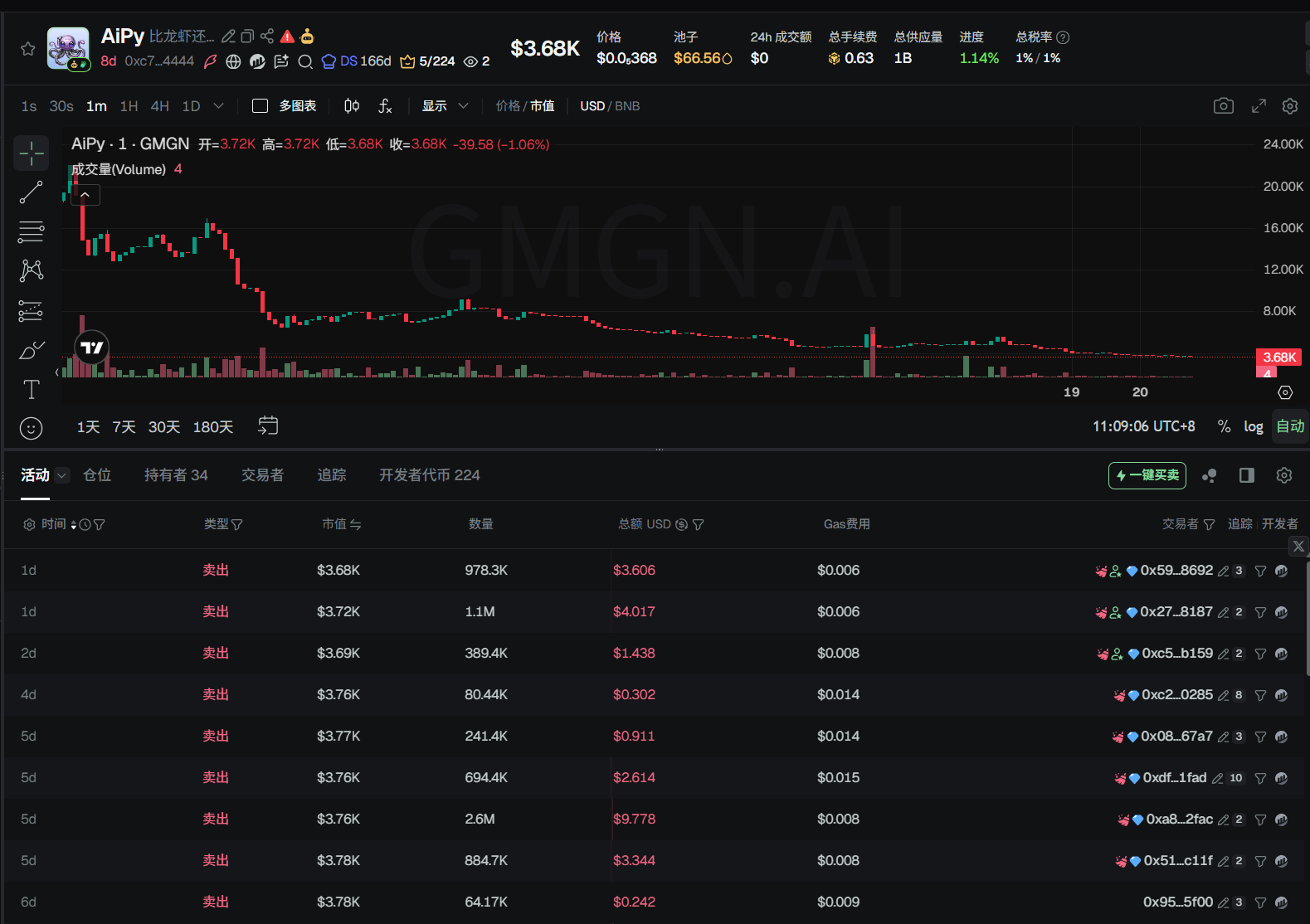Copy contract address 0xc7...4444
The width and height of the screenshot is (1310, 924).
click(x=159, y=61)
